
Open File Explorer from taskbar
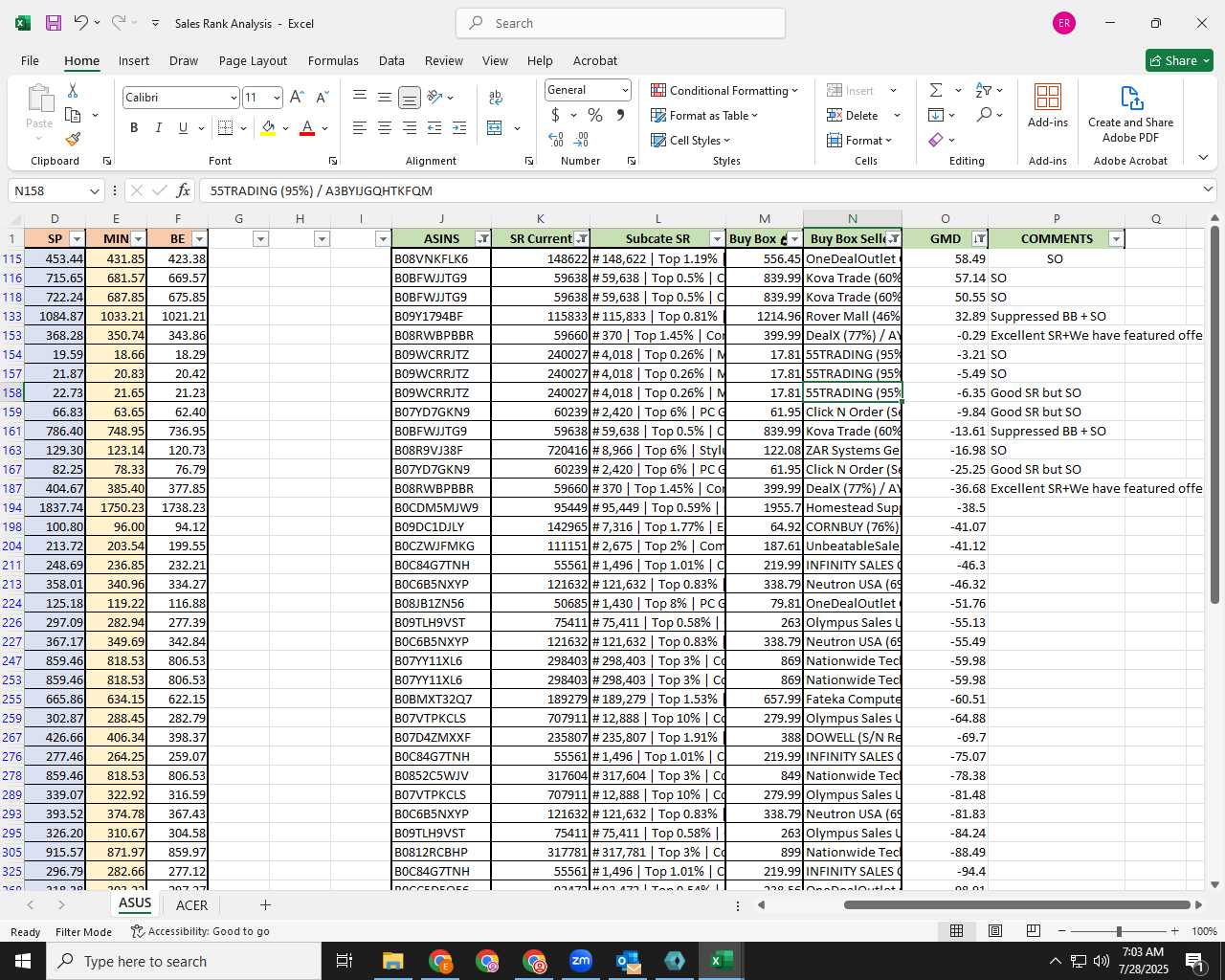(x=393, y=961)
